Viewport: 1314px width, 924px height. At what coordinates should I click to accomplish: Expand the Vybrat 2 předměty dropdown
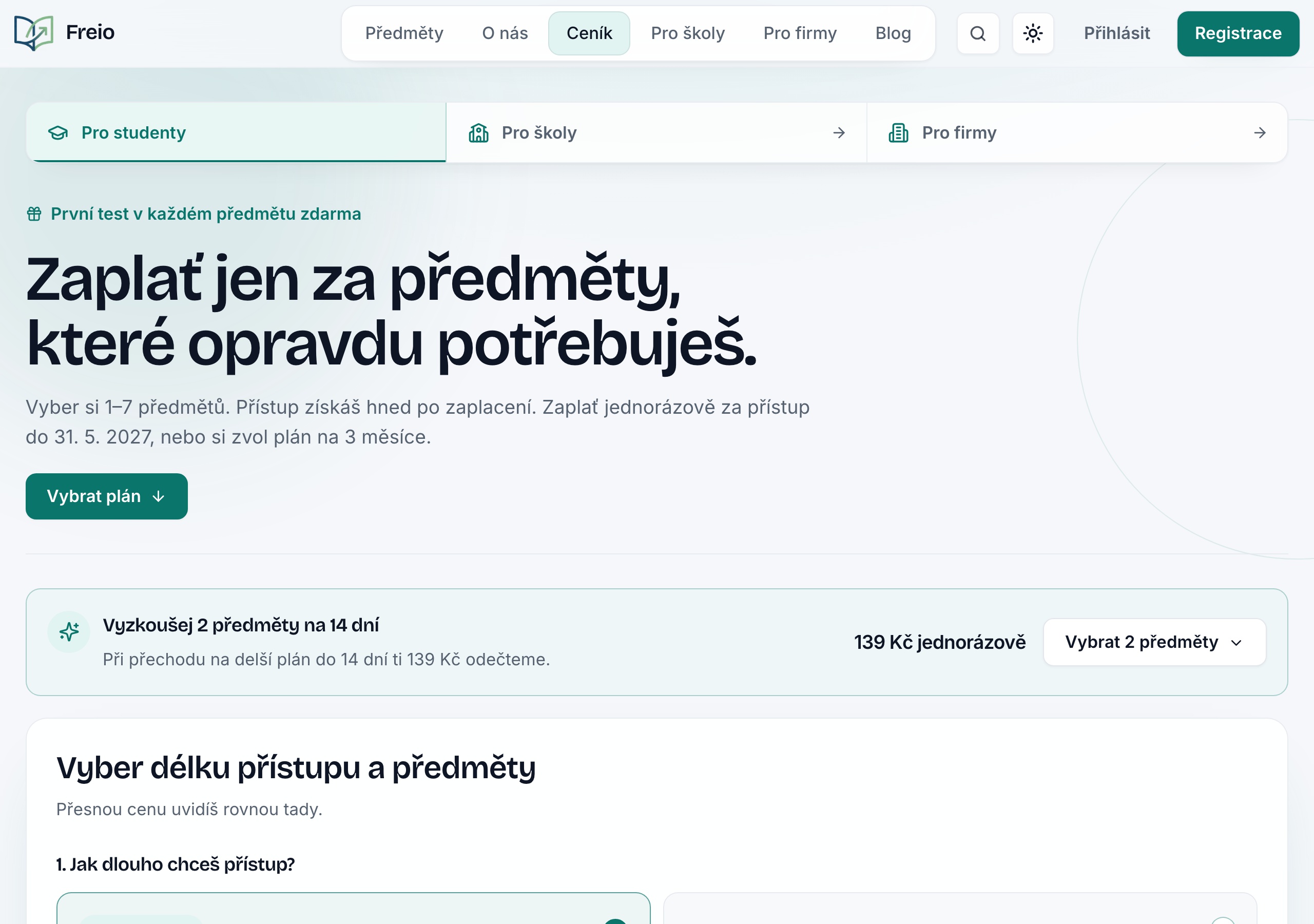[1154, 642]
